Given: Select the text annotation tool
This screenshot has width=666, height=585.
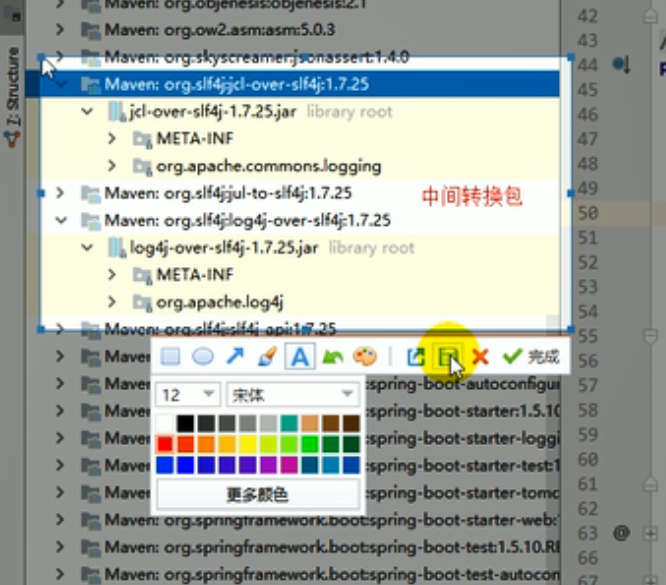Looking at the screenshot, I should pos(300,356).
